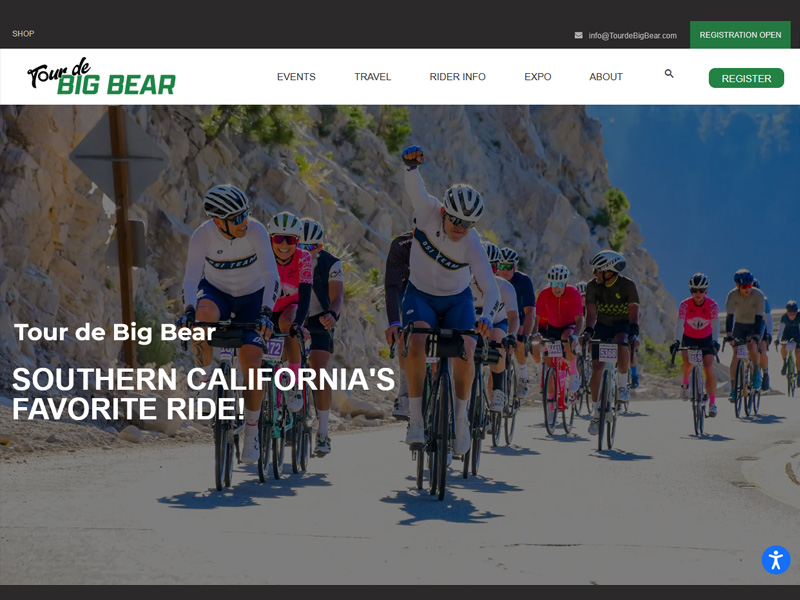The image size is (800, 600).
Task: Click the email envelope icon
Action: (579, 35)
